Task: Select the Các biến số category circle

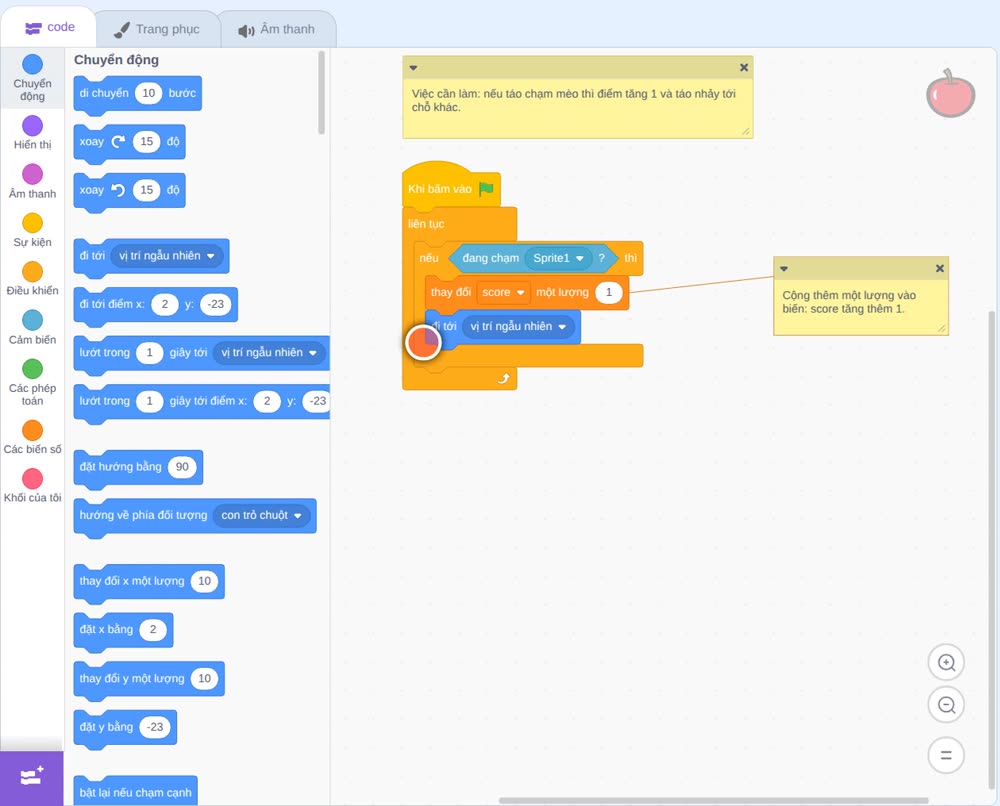Action: pos(33,430)
